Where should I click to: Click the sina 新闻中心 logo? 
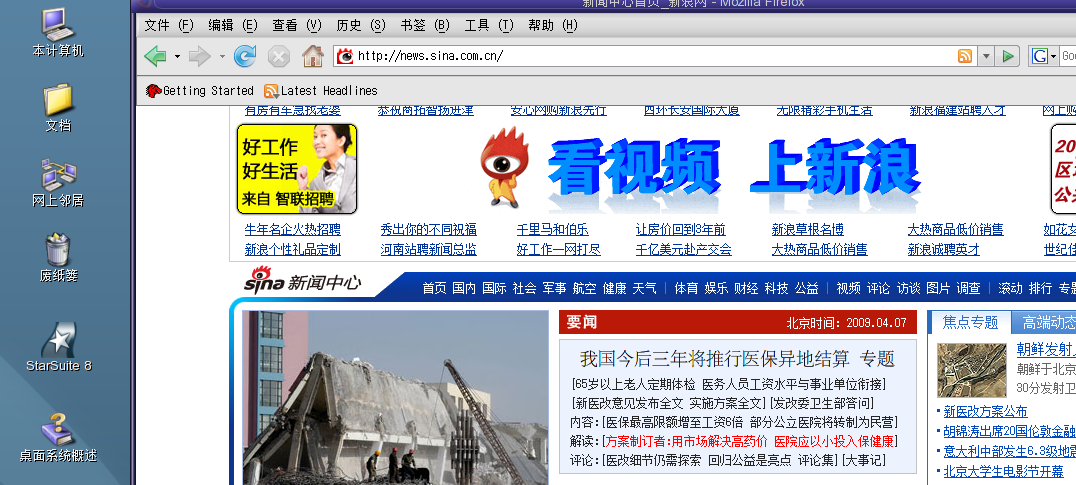(303, 281)
